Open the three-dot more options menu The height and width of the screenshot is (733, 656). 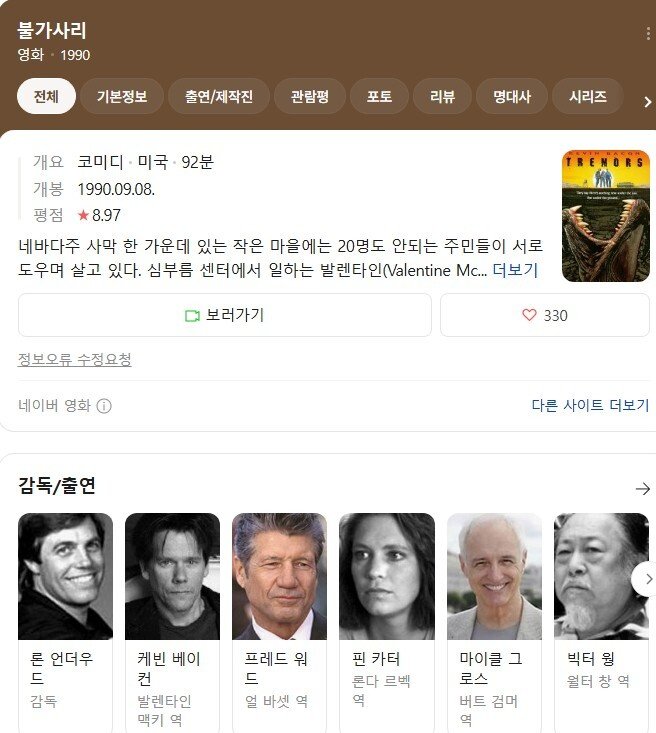pyautogui.click(x=648, y=34)
